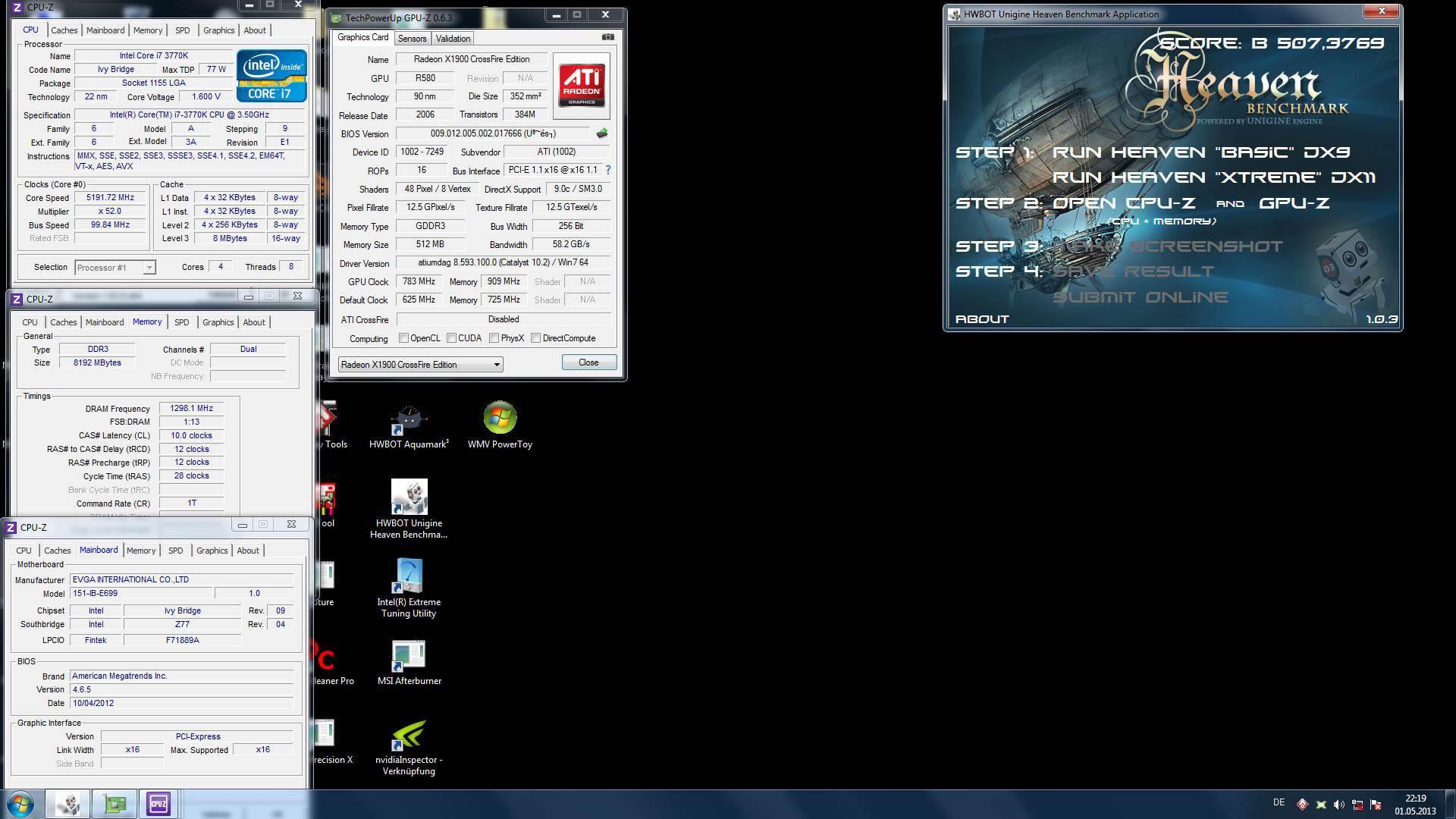
Task: Click the DE language indicator in taskbar
Action: [1279, 802]
